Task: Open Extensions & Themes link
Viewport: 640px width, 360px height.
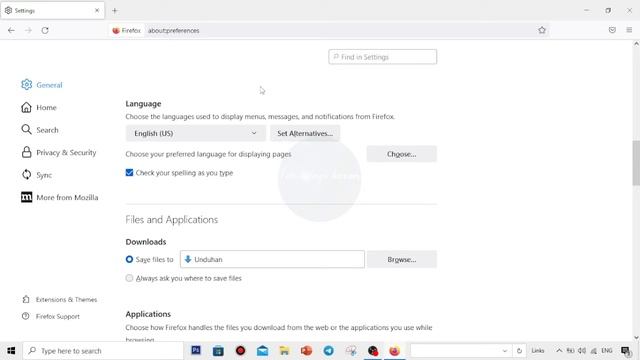Action: pyautogui.click(x=60, y=300)
